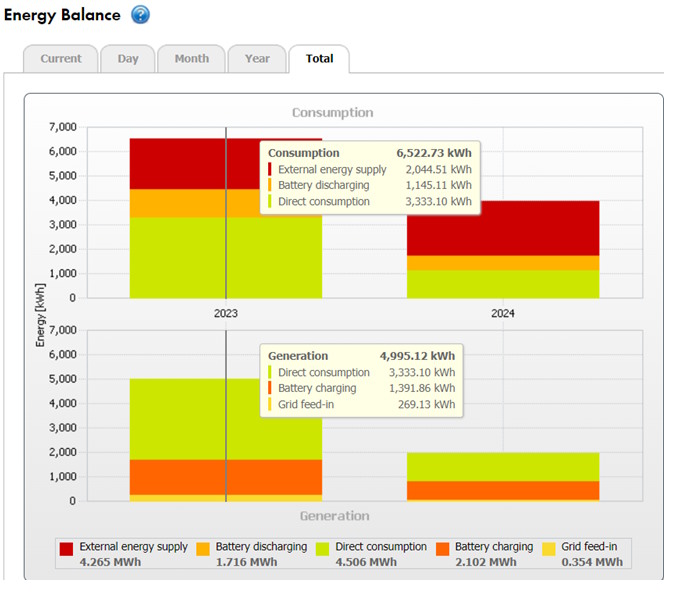Open the Day tab
This screenshot has width=688, height=600.
coord(128,59)
